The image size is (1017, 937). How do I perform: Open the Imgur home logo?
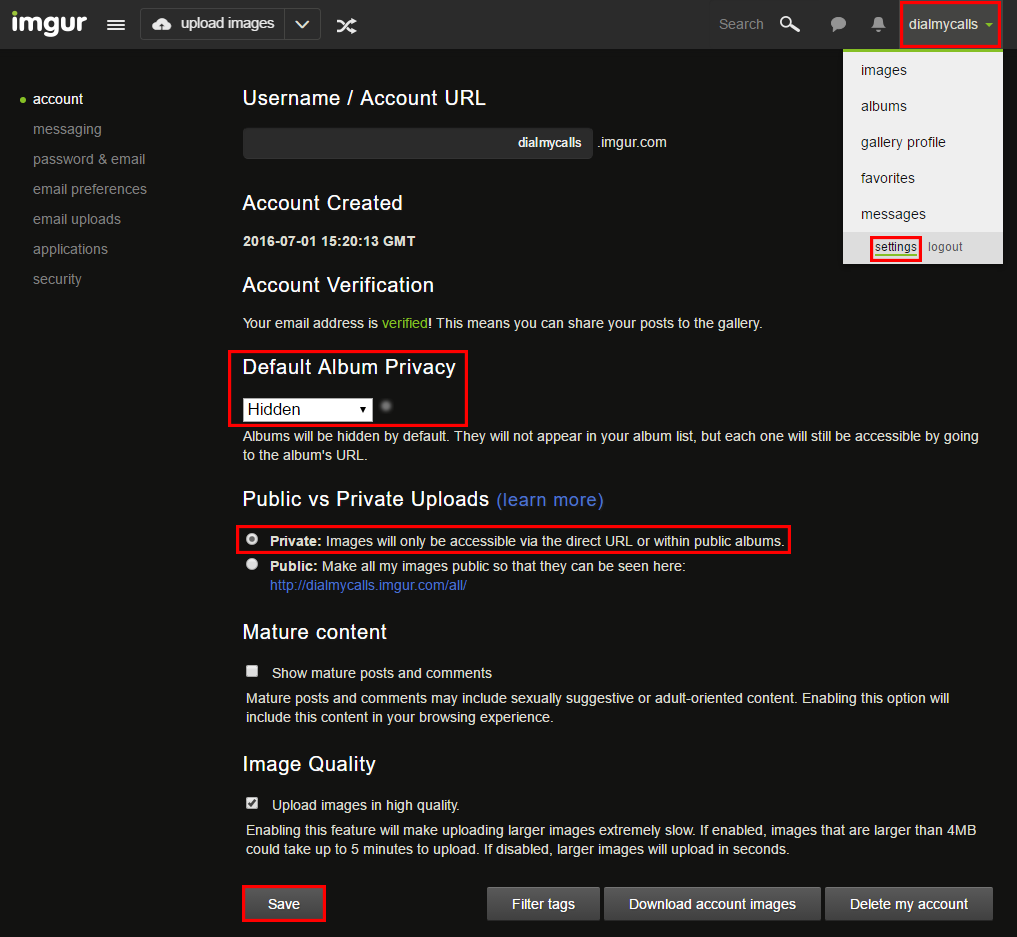click(49, 24)
